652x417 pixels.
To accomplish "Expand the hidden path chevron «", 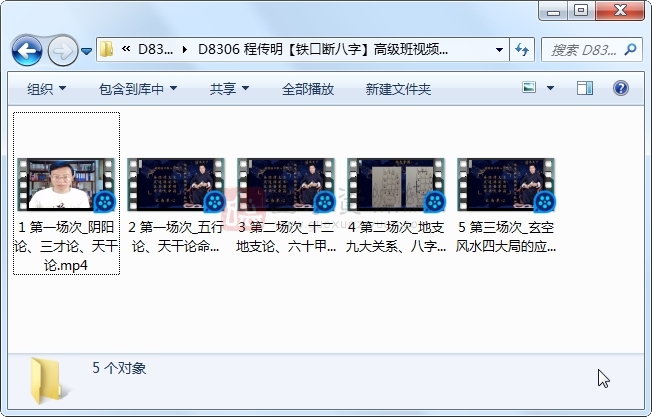I will click(126, 49).
